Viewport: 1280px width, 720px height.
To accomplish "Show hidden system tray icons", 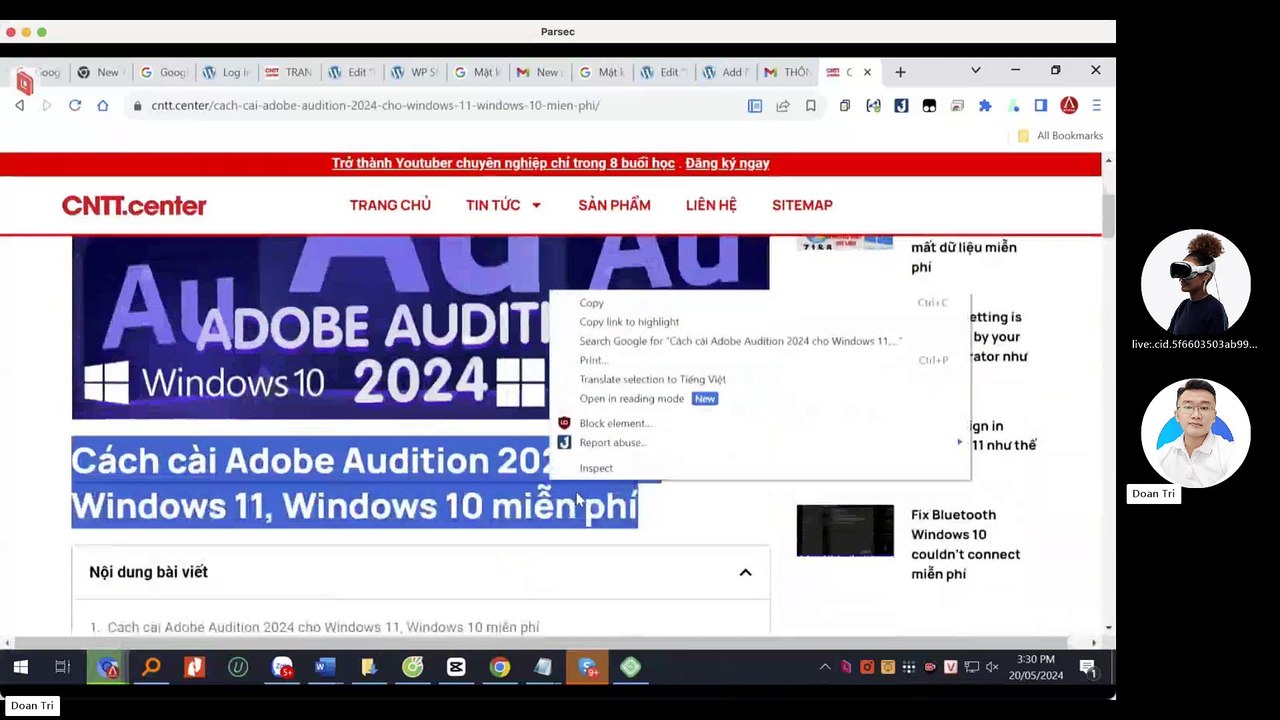I will 825,667.
